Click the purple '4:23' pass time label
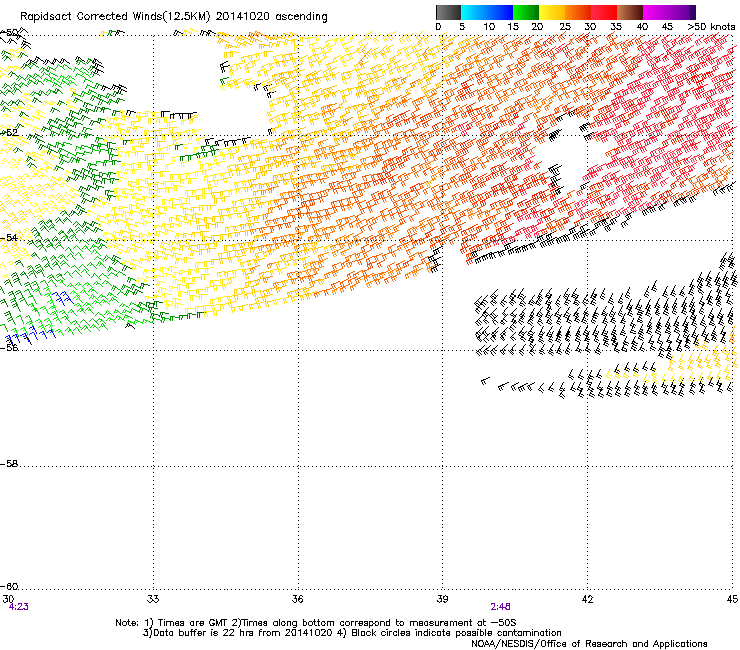 [x=18, y=607]
